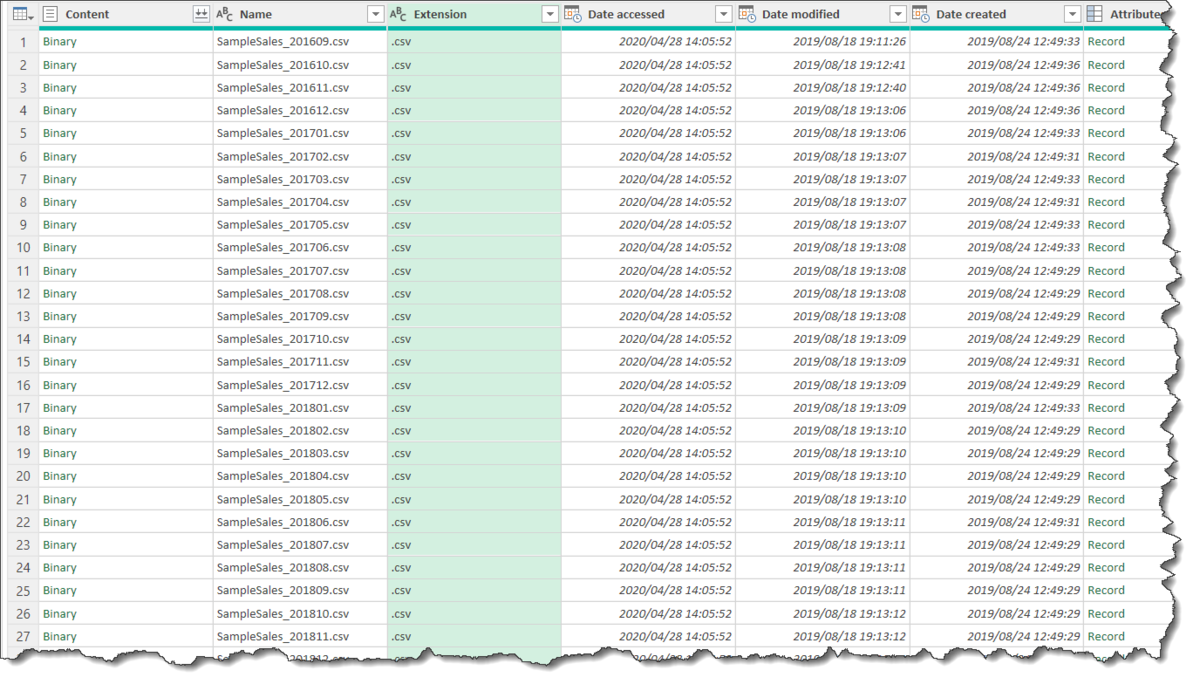1200x684 pixels.
Task: Open the Date accessed filter dropdown
Action: click(724, 15)
